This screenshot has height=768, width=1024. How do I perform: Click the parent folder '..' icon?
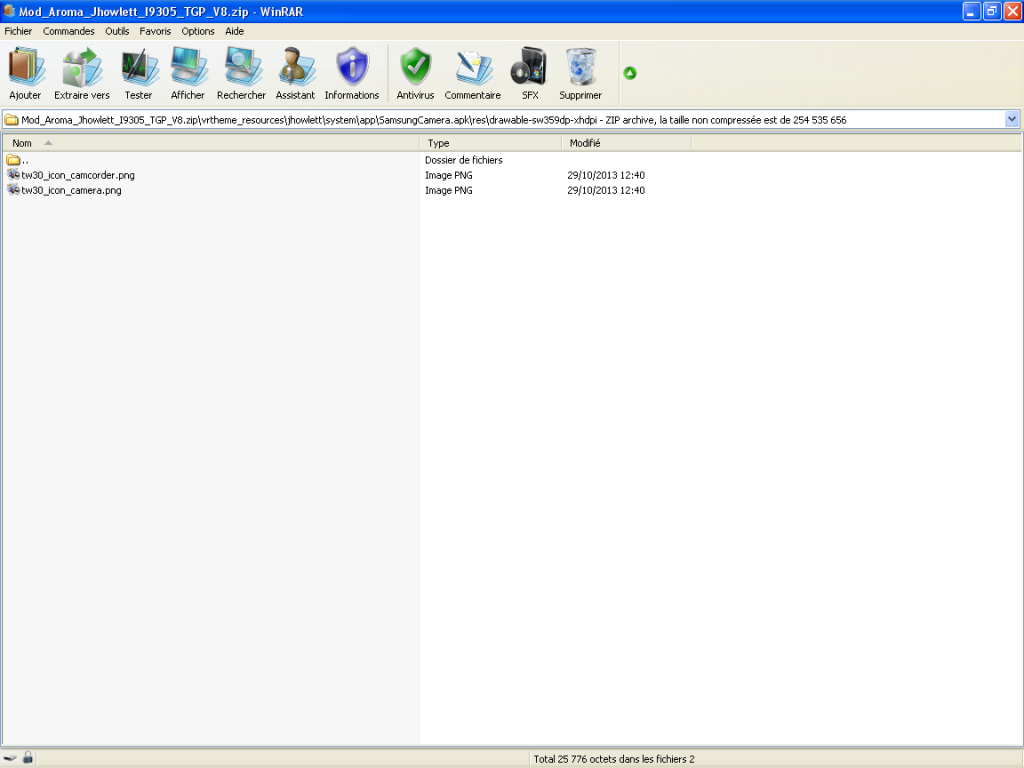click(x=13, y=159)
